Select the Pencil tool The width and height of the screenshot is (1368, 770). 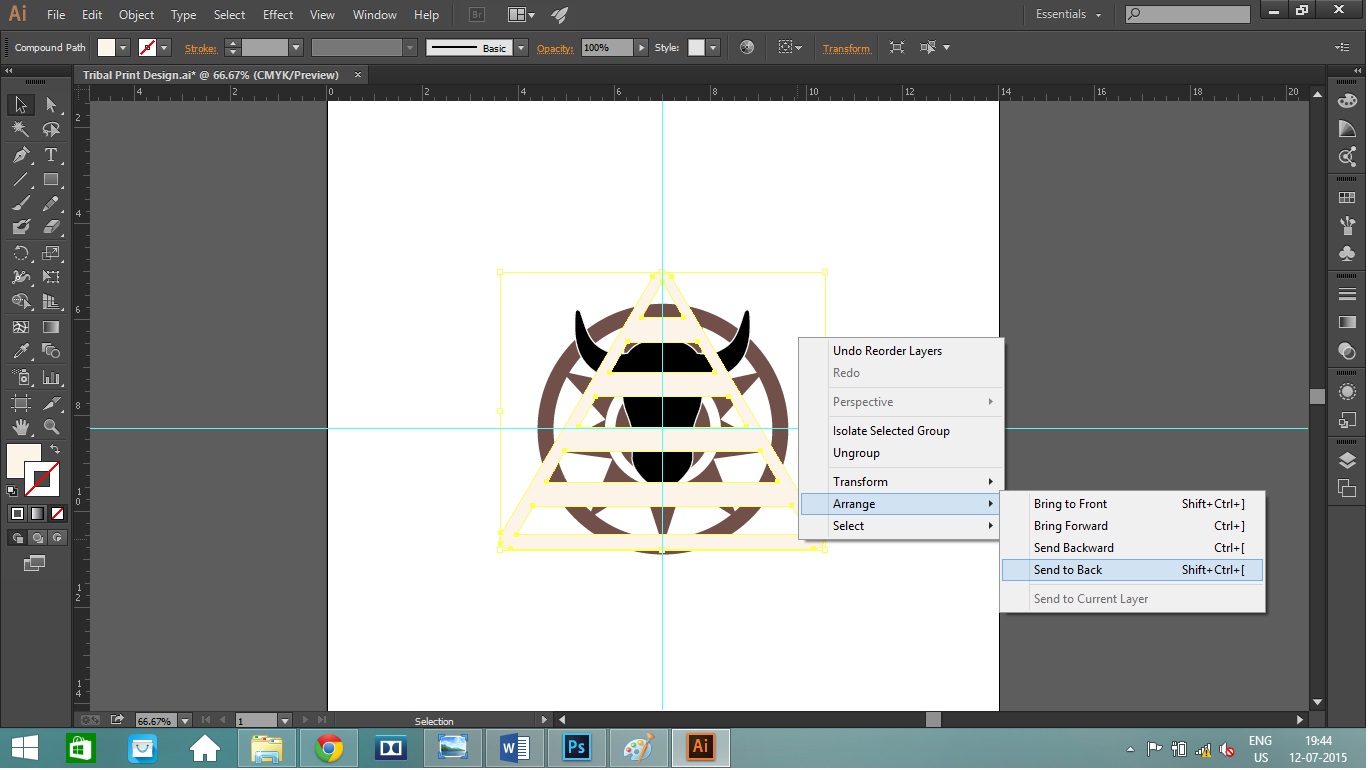pos(51,204)
